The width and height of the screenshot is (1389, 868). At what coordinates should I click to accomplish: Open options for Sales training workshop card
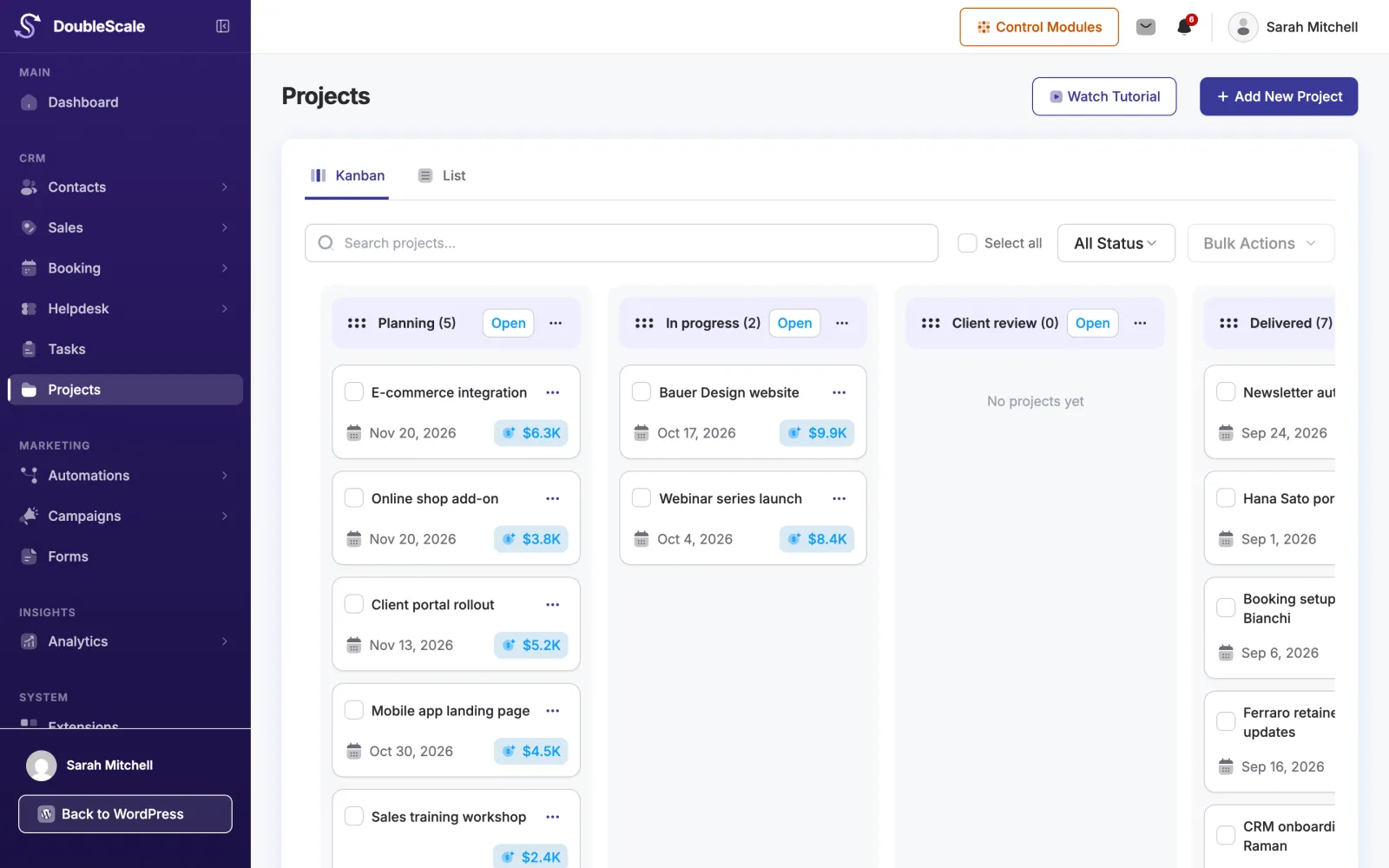[553, 817]
